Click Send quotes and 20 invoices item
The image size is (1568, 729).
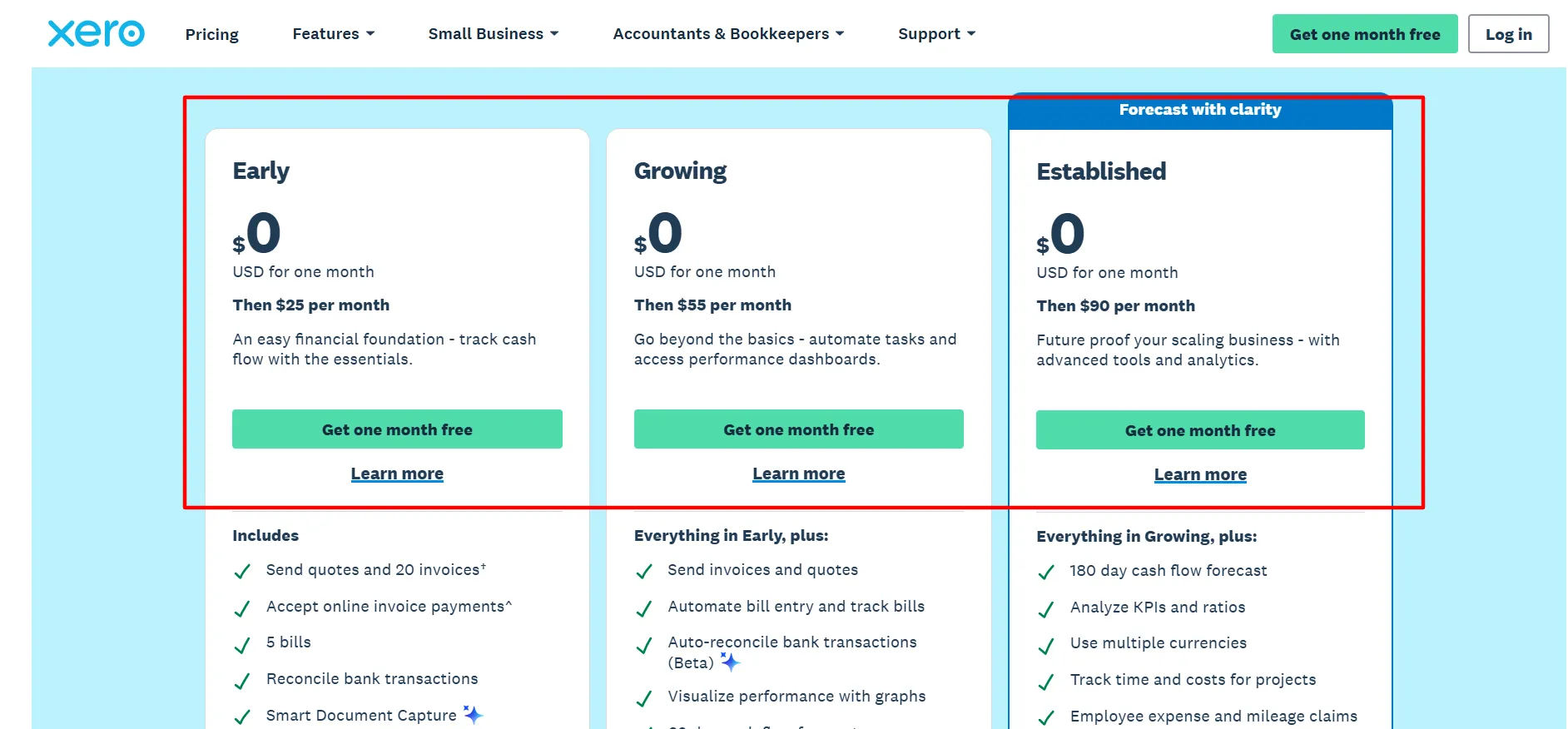(376, 570)
